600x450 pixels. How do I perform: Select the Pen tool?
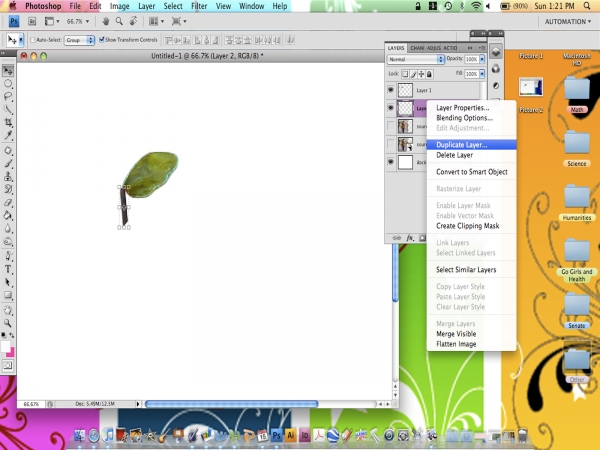[8, 256]
